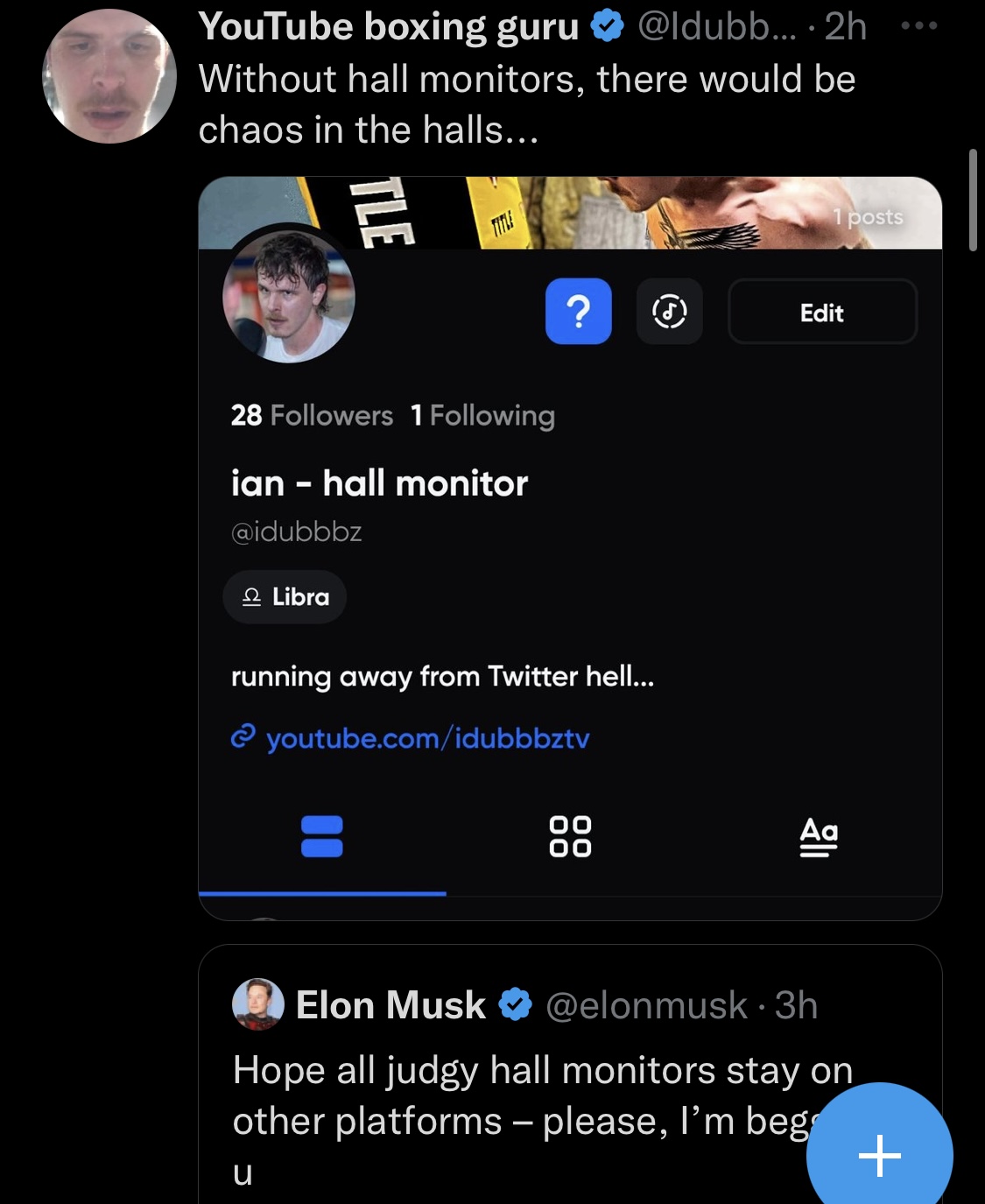Click the 1 Following count
Screen dimensions: 985x1204
[x=482, y=415]
